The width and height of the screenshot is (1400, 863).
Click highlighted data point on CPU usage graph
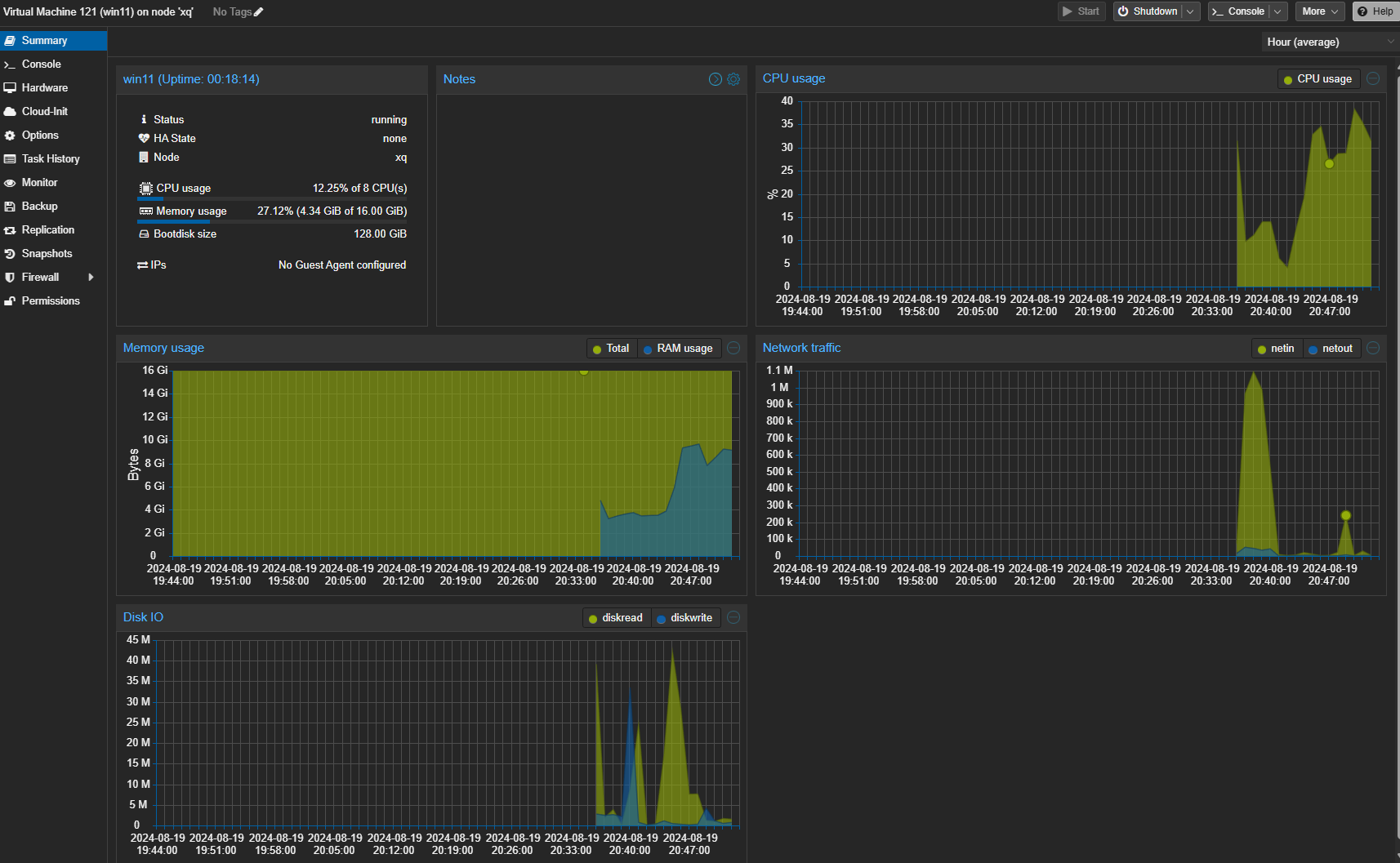tap(1330, 163)
